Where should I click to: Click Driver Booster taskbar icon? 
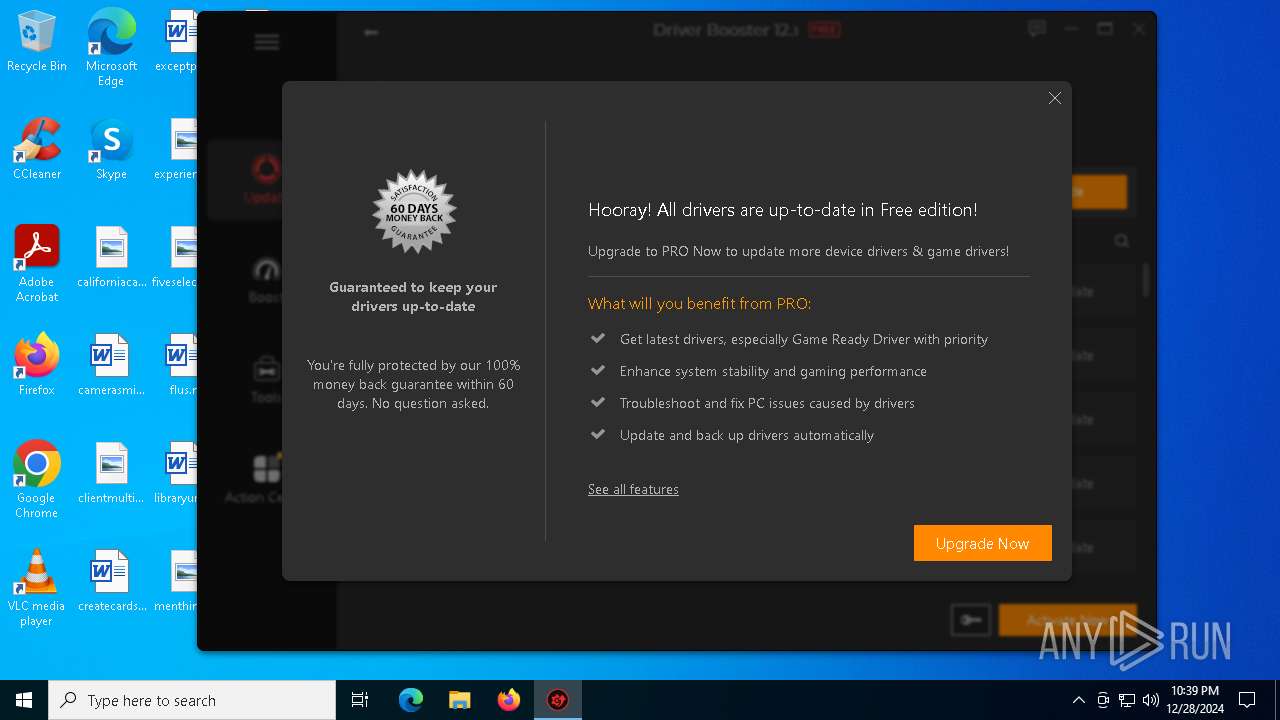(x=558, y=700)
